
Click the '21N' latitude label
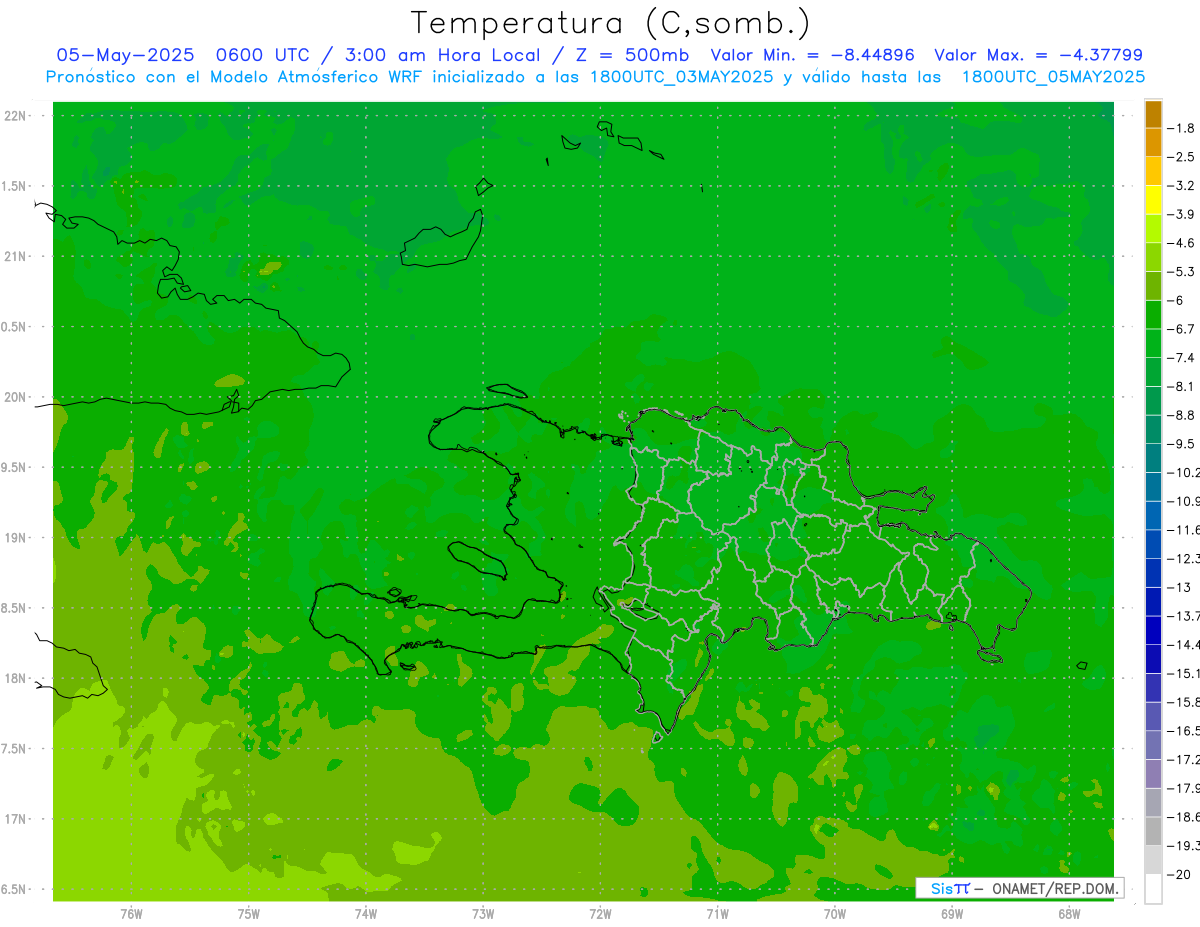point(15,257)
